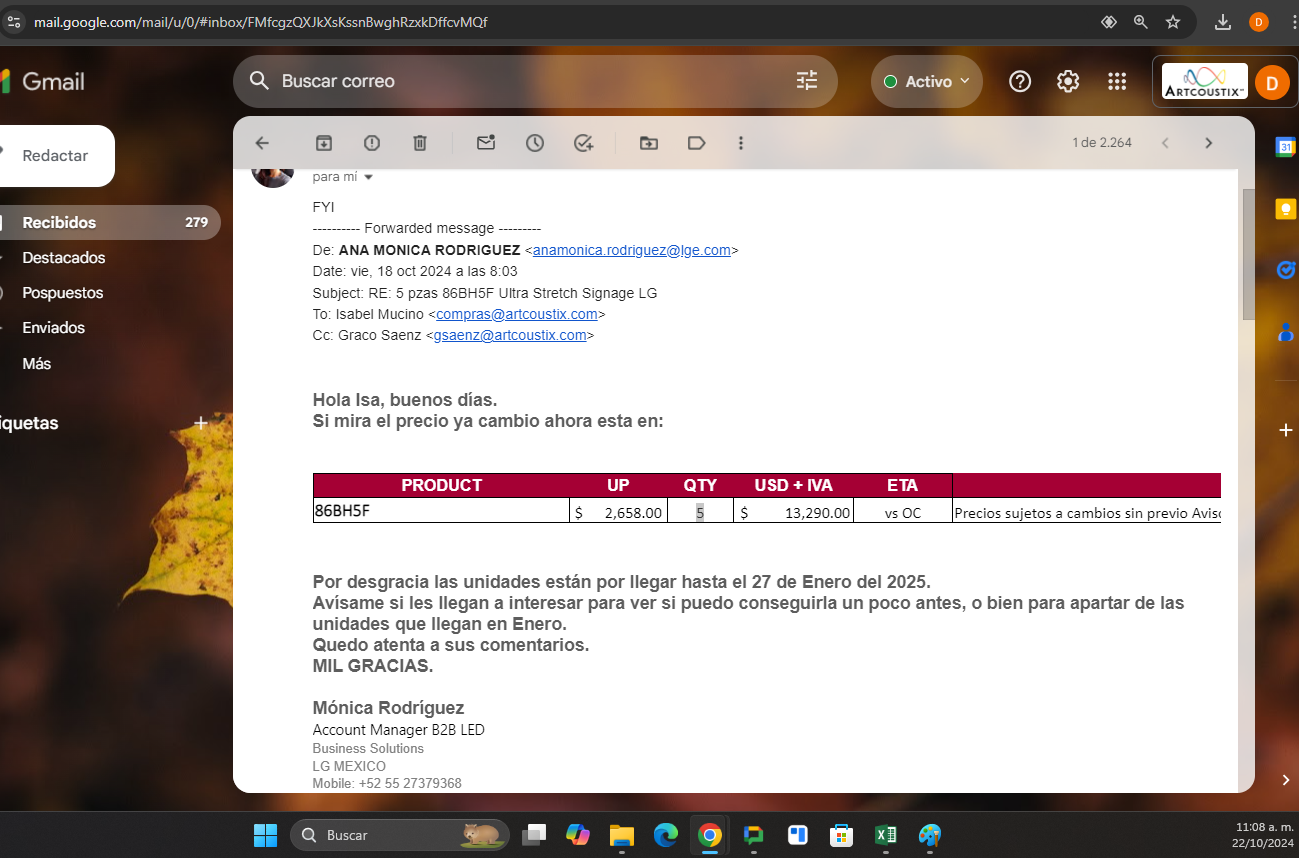
Task: Click the email vertical scrollbar
Action: tap(1248, 254)
